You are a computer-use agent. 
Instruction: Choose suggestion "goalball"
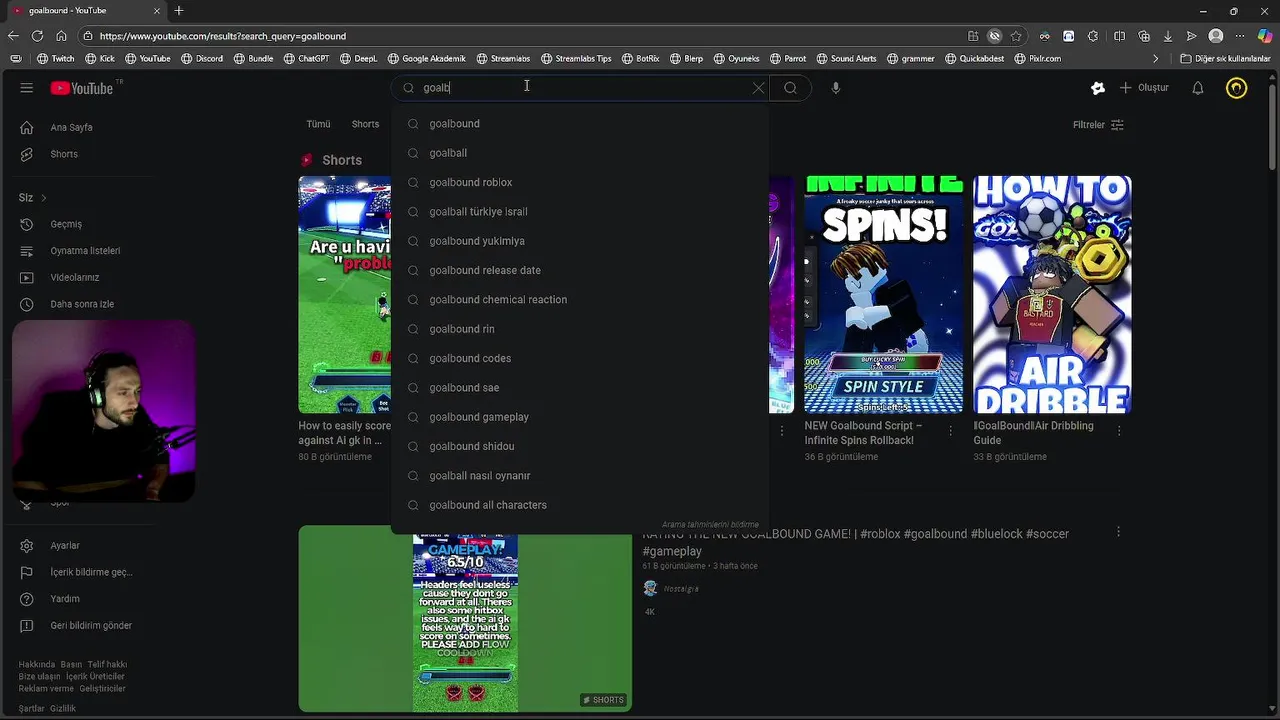580,153
